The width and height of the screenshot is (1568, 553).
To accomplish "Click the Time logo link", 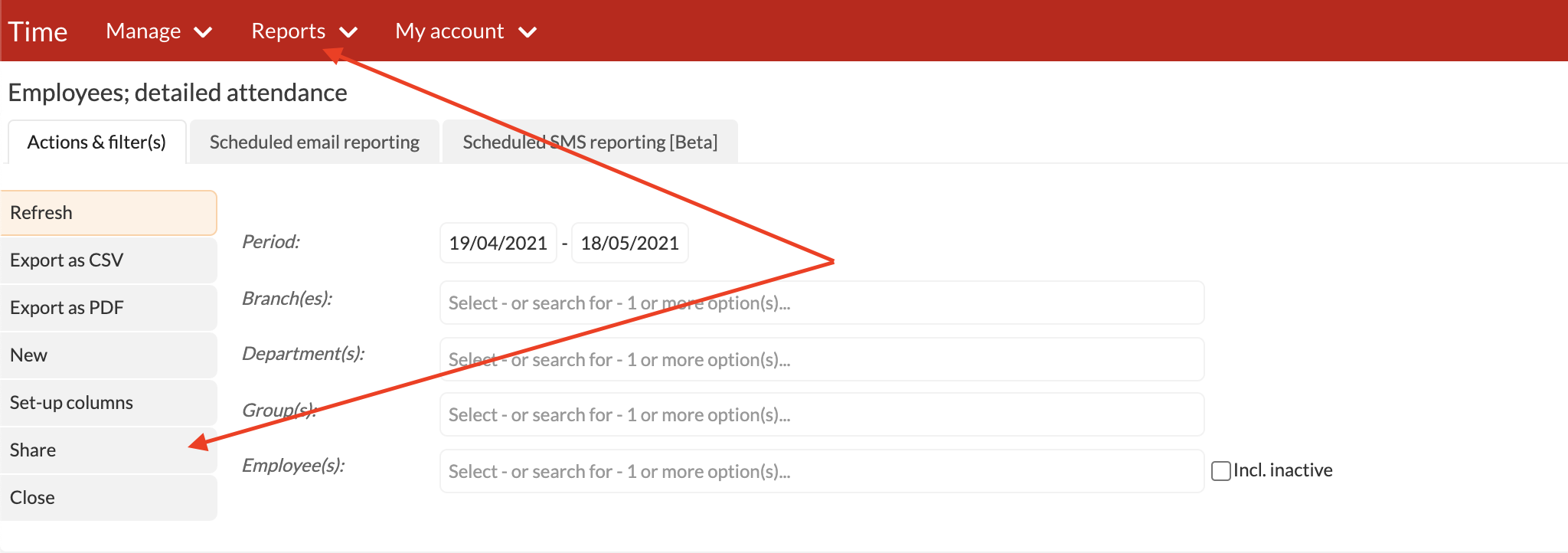I will tap(38, 32).
